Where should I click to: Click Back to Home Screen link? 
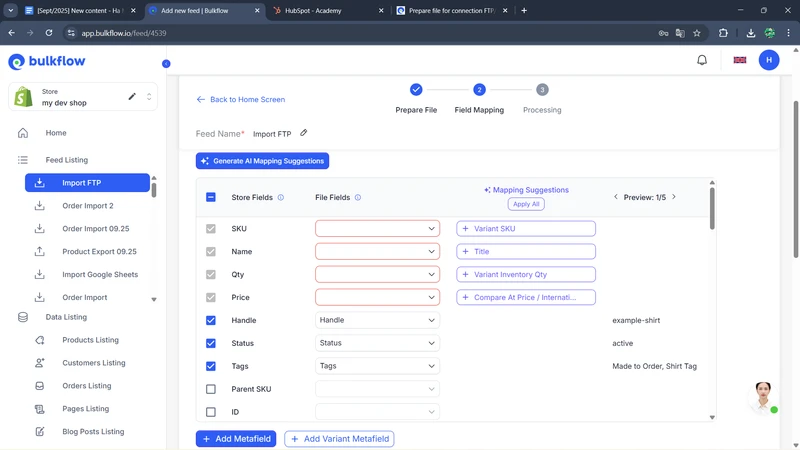(x=241, y=100)
